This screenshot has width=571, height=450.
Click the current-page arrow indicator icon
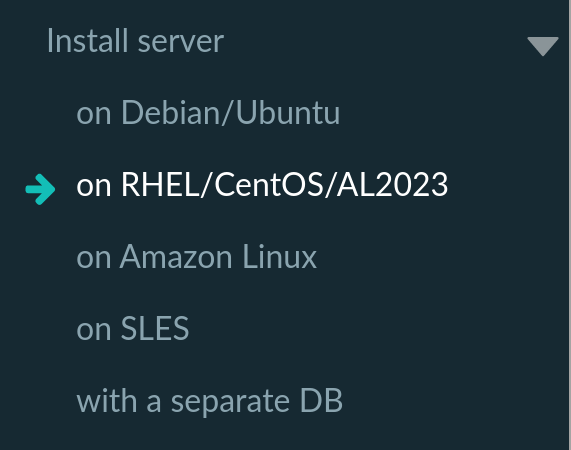pyautogui.click(x=40, y=189)
